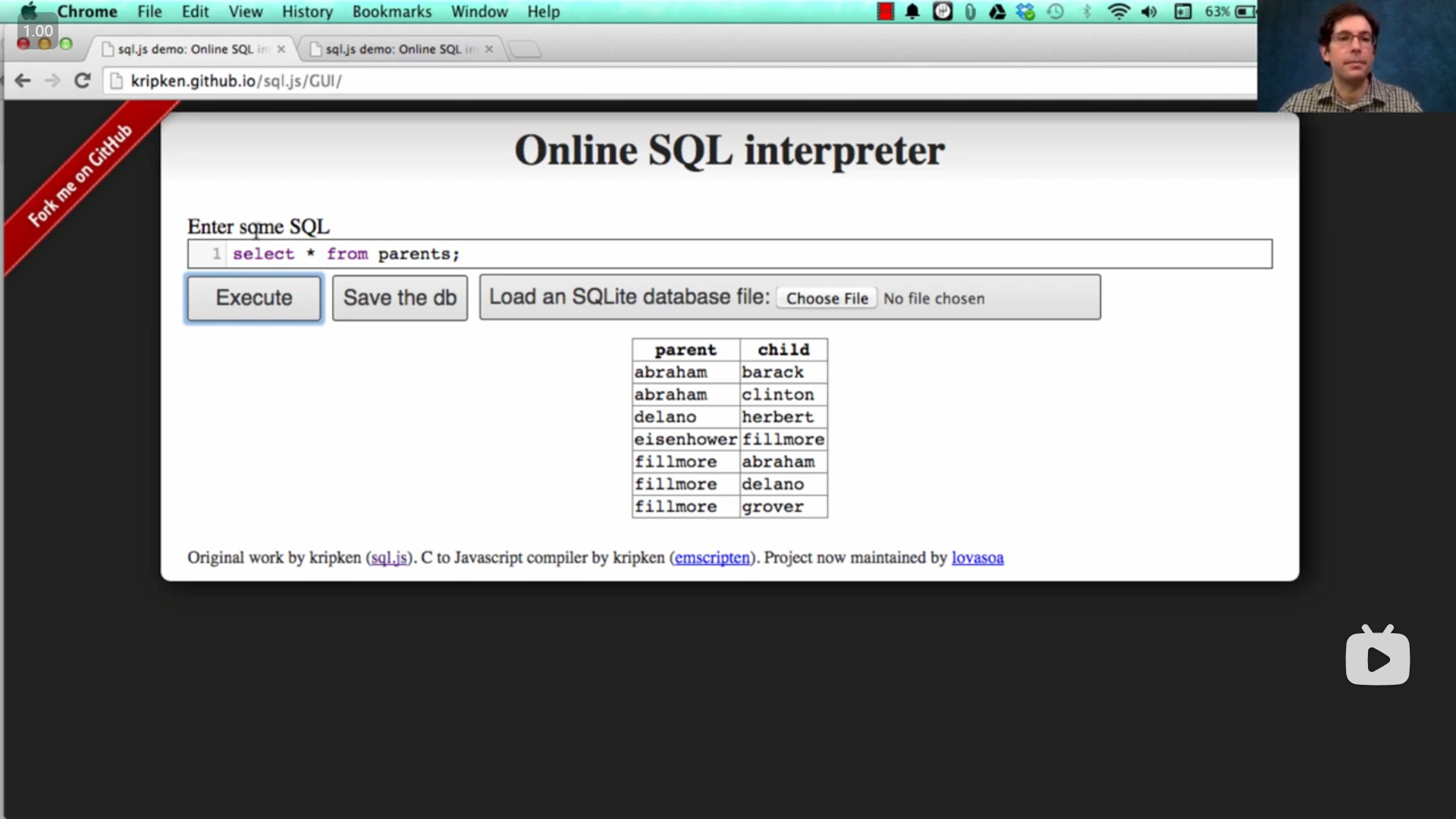Click the Dropbox menu bar icon
The image size is (1456, 819).
[1025, 11]
